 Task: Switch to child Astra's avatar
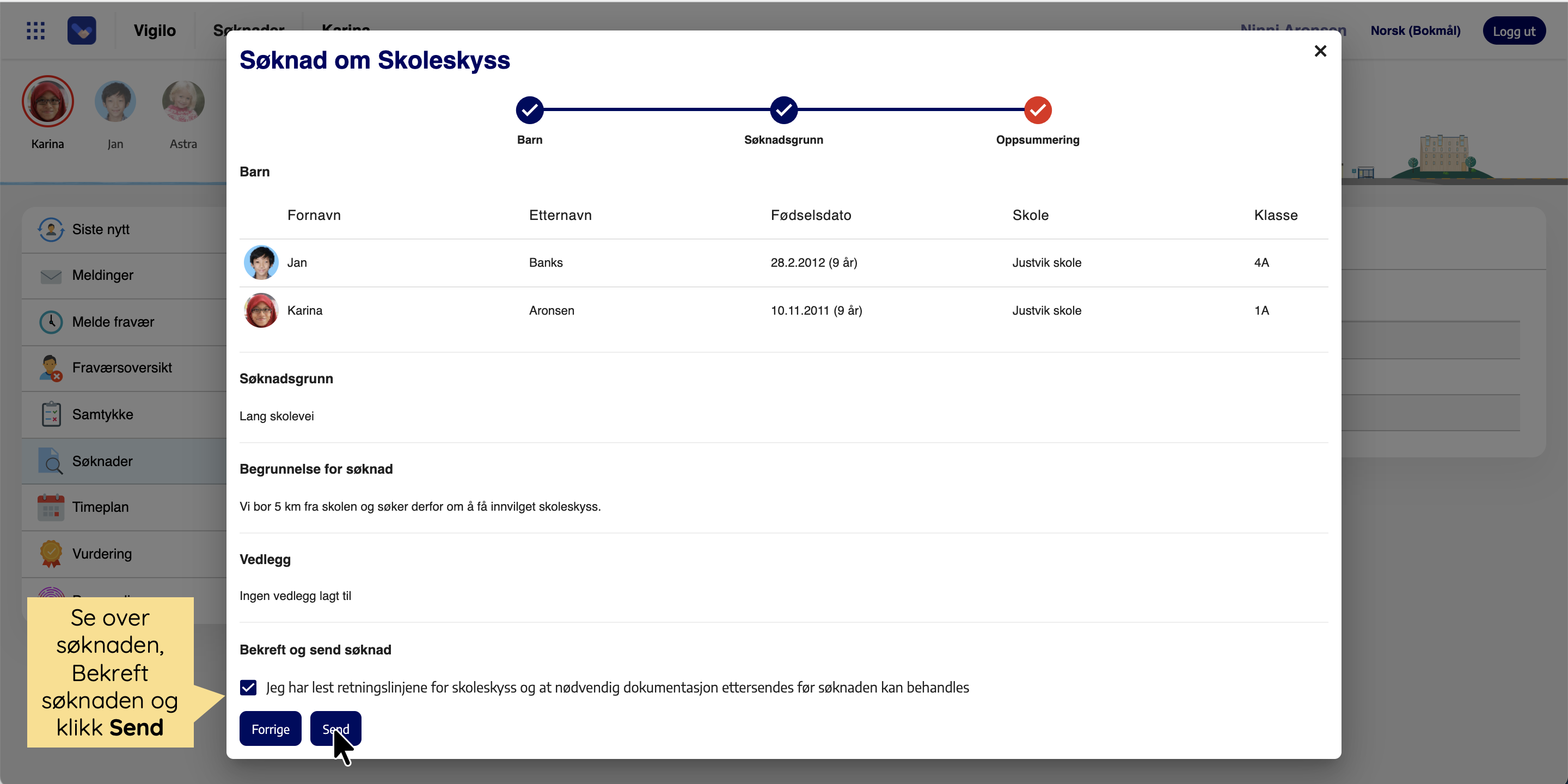[x=183, y=102]
